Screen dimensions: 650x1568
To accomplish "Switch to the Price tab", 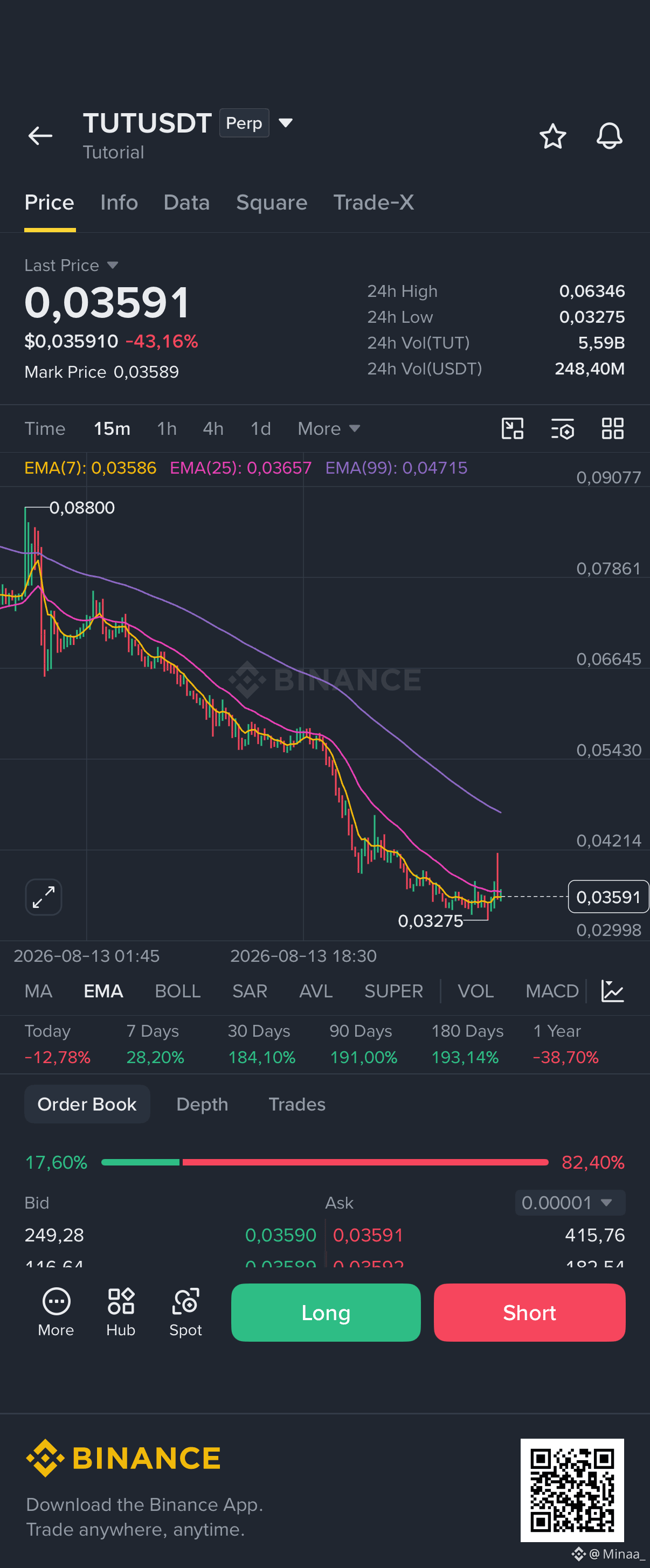I will coord(49,203).
